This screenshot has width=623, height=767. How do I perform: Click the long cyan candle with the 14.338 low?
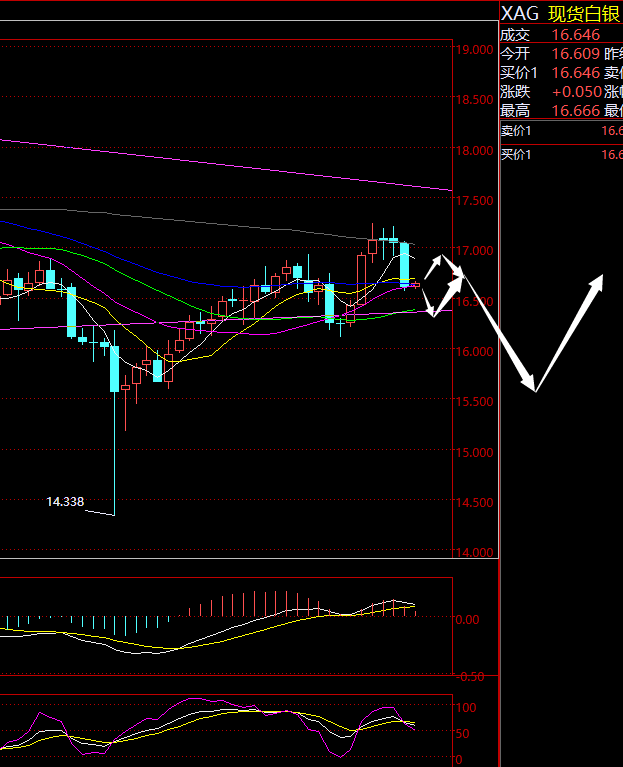[x=114, y=368]
